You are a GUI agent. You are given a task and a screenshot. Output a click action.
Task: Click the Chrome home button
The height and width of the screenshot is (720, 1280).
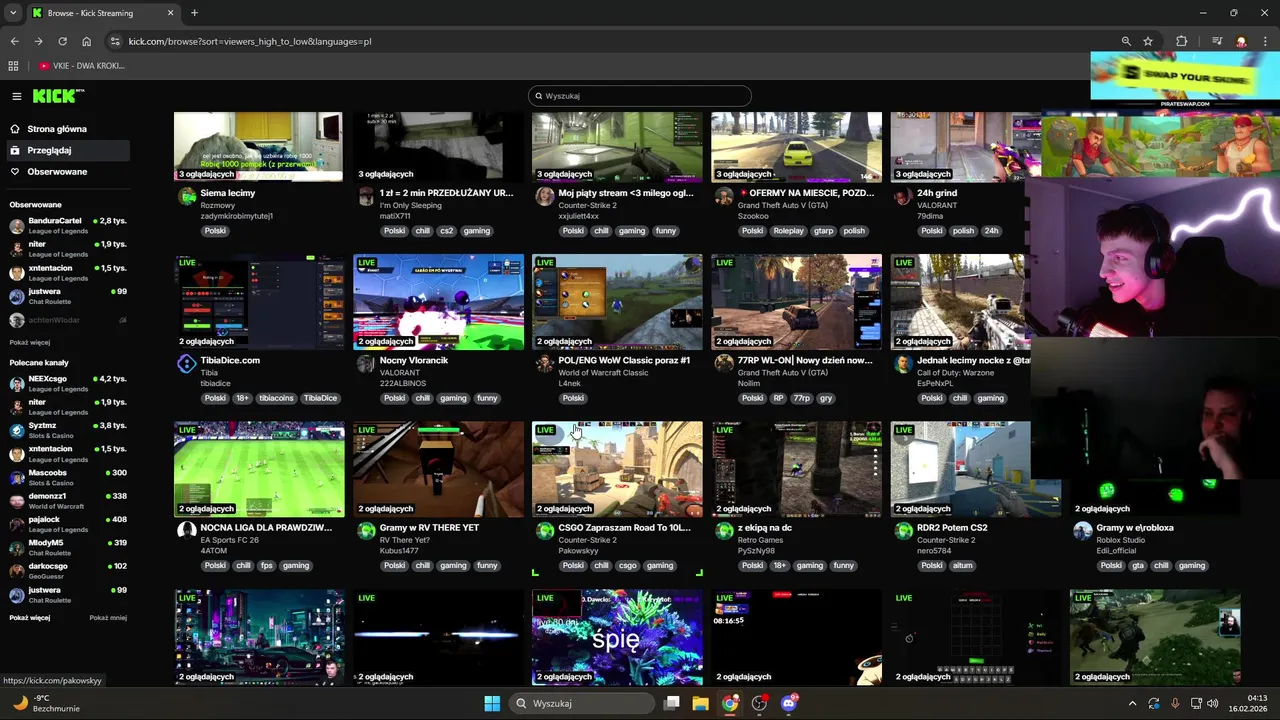pos(86,41)
